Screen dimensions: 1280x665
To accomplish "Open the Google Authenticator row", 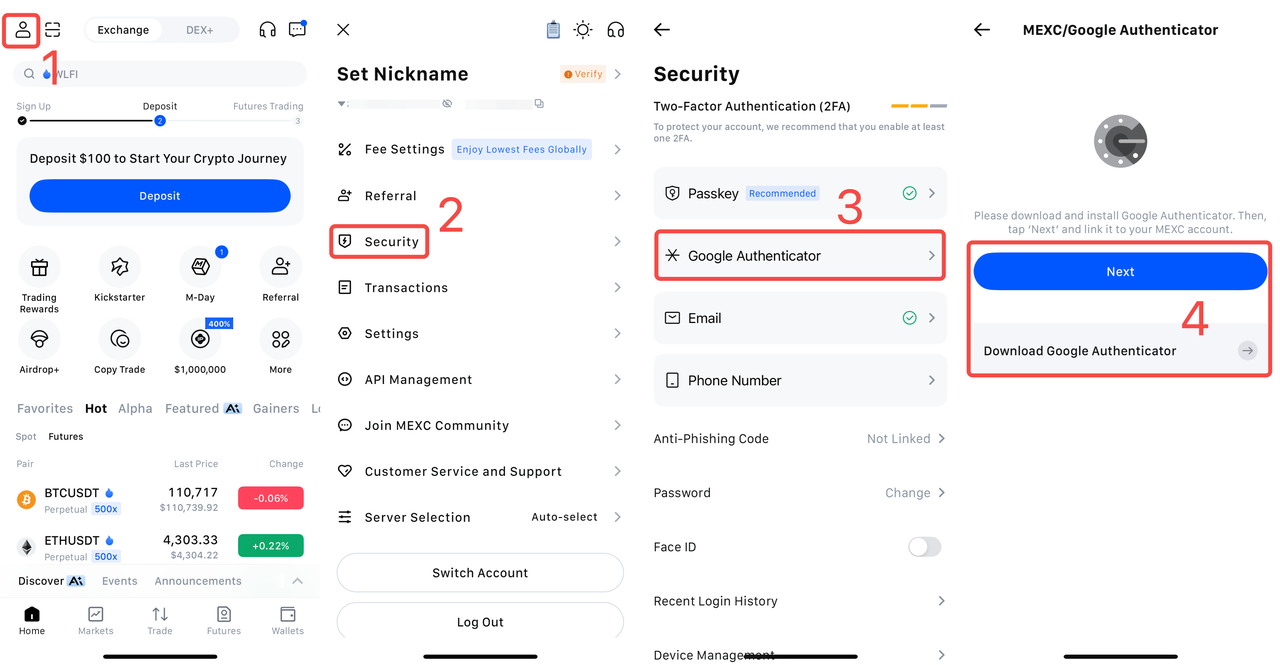I will [800, 256].
